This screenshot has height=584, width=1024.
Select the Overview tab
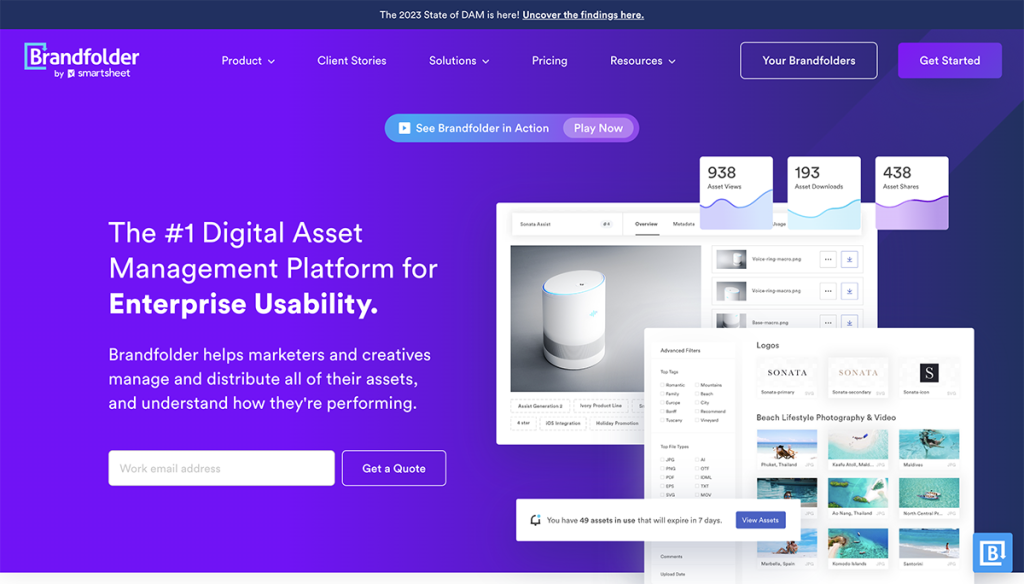(646, 224)
